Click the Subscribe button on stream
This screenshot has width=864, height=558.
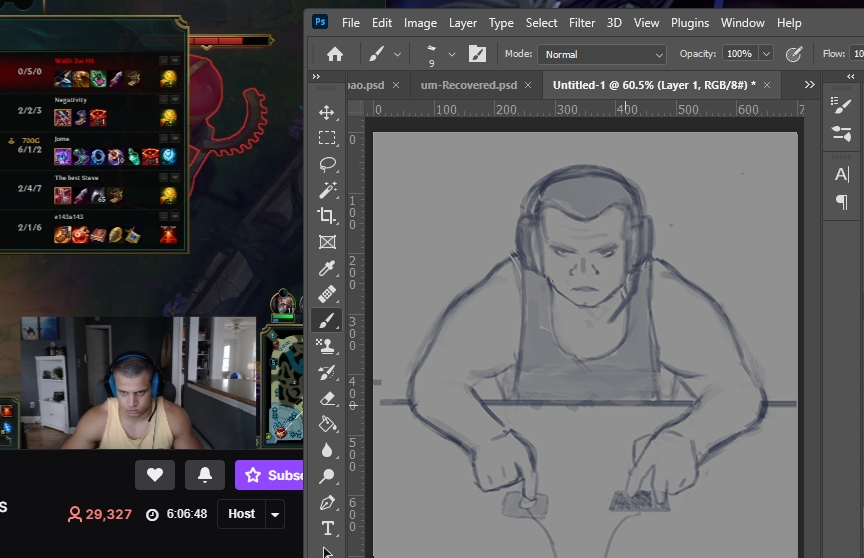point(269,475)
